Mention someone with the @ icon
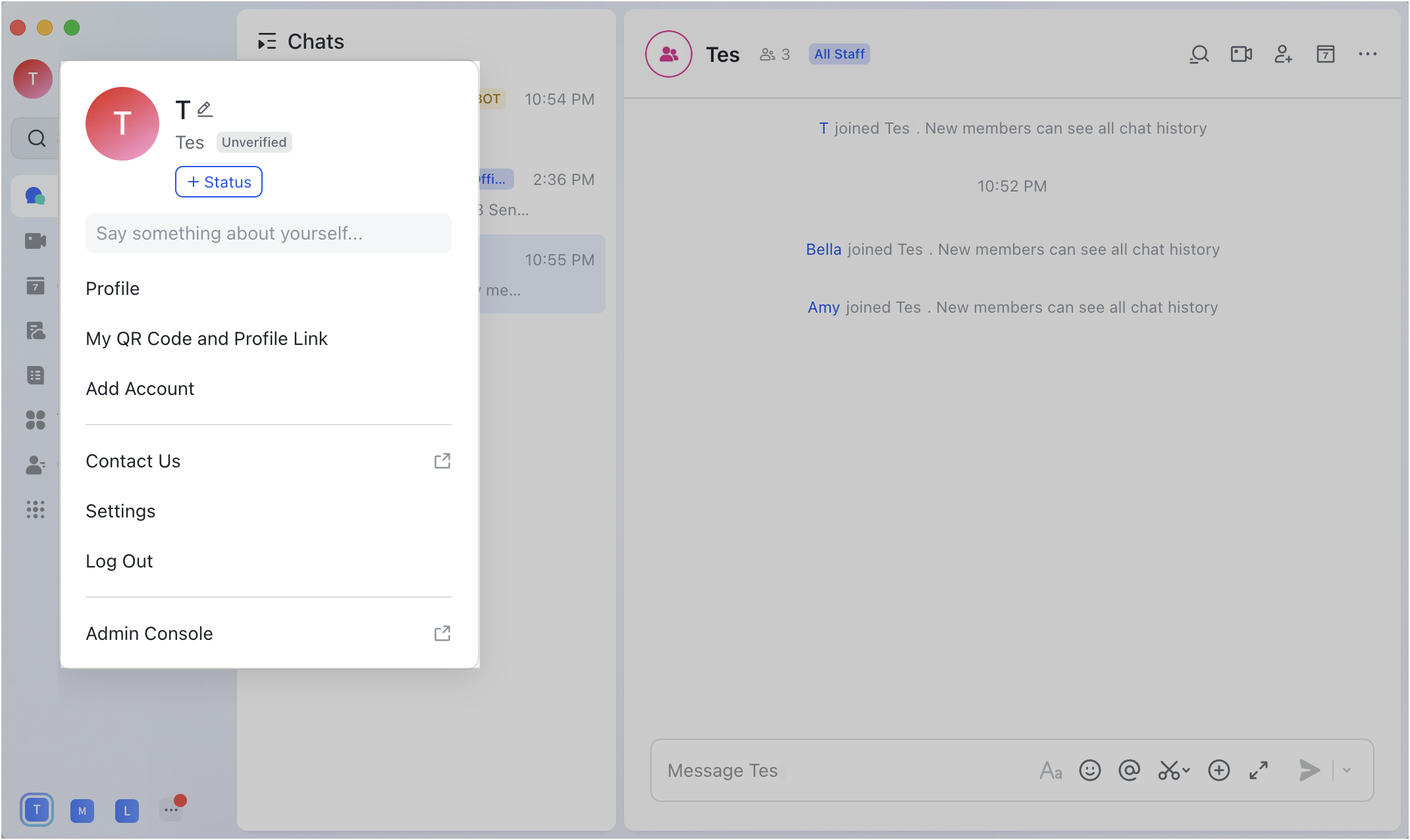The width and height of the screenshot is (1410, 840). point(1130,770)
